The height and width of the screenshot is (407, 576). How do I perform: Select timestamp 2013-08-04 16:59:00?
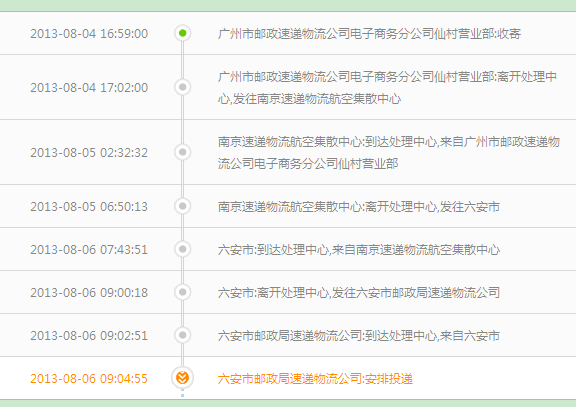[x=89, y=34]
